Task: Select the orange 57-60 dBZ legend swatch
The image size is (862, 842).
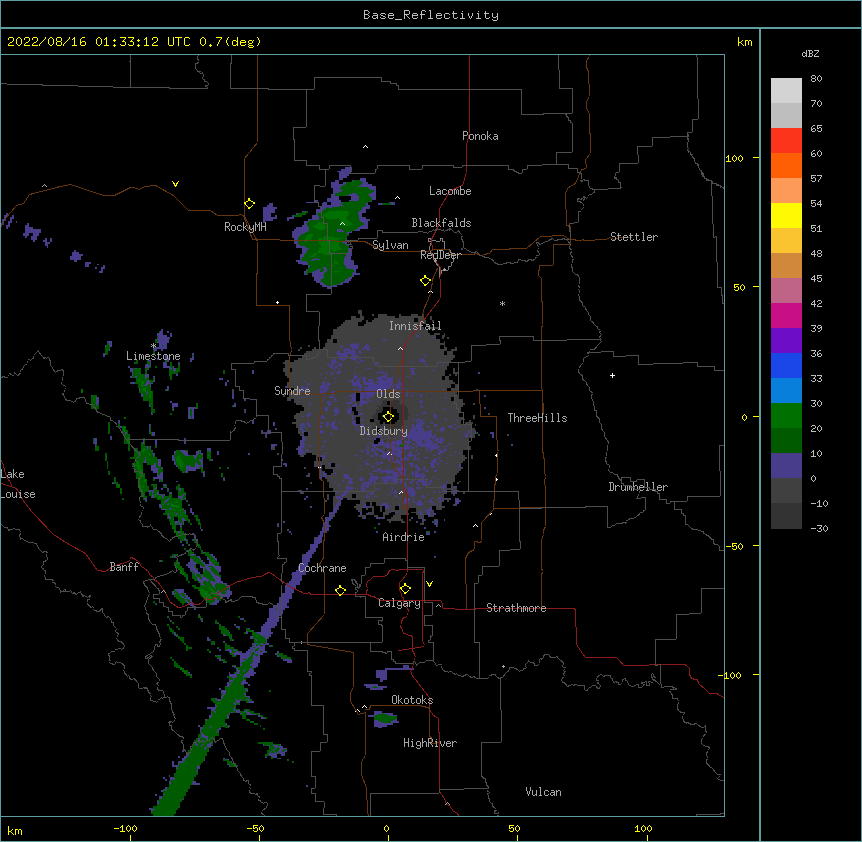Action: [786, 165]
